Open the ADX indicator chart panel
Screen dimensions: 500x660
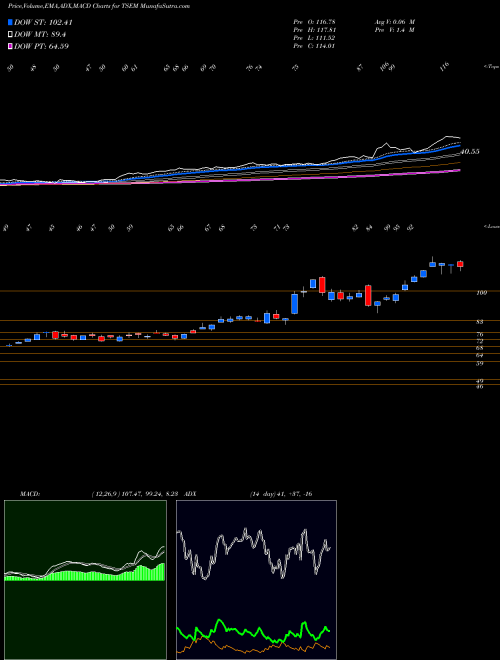pyautogui.click(x=256, y=580)
